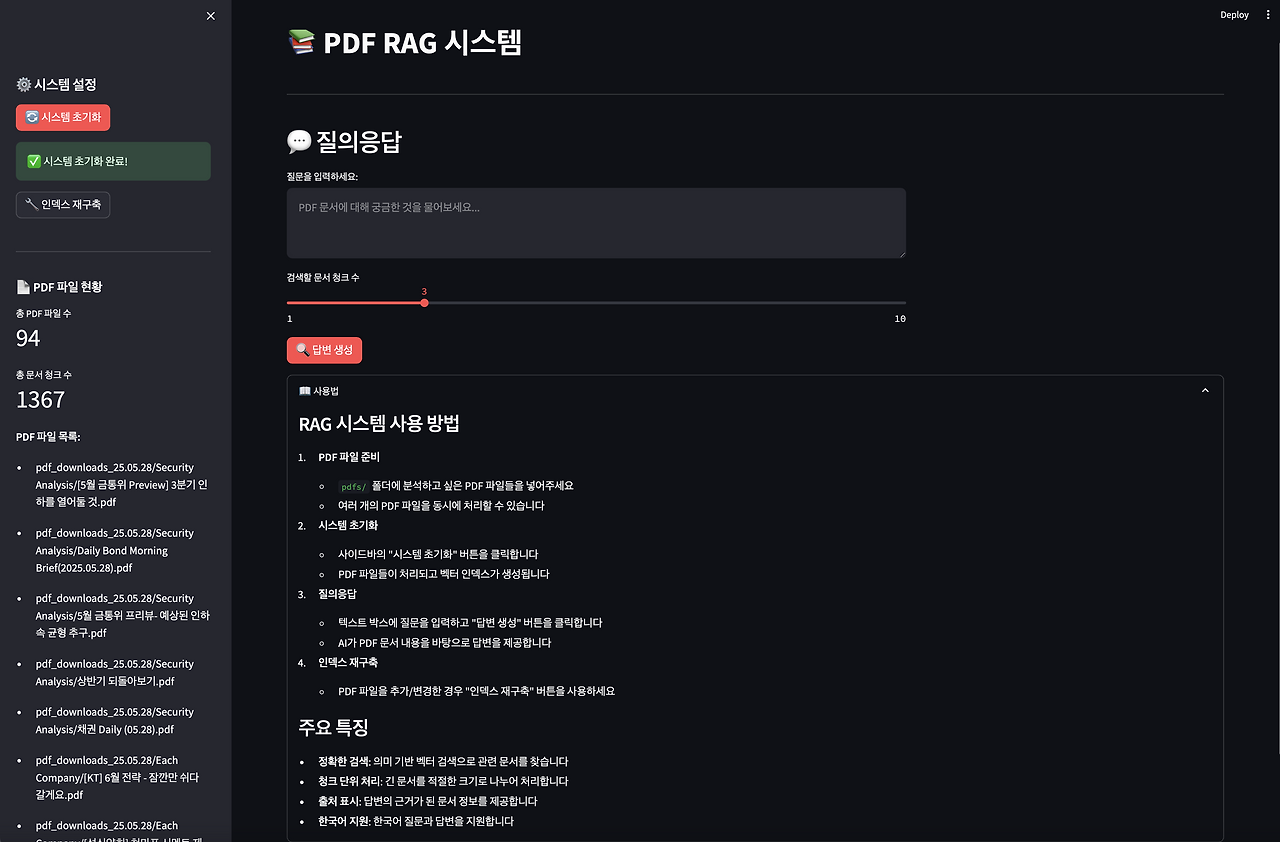This screenshot has width=1280, height=842.
Task: Collapse 사용법 using its chevron arrow
Action: coord(1205,390)
